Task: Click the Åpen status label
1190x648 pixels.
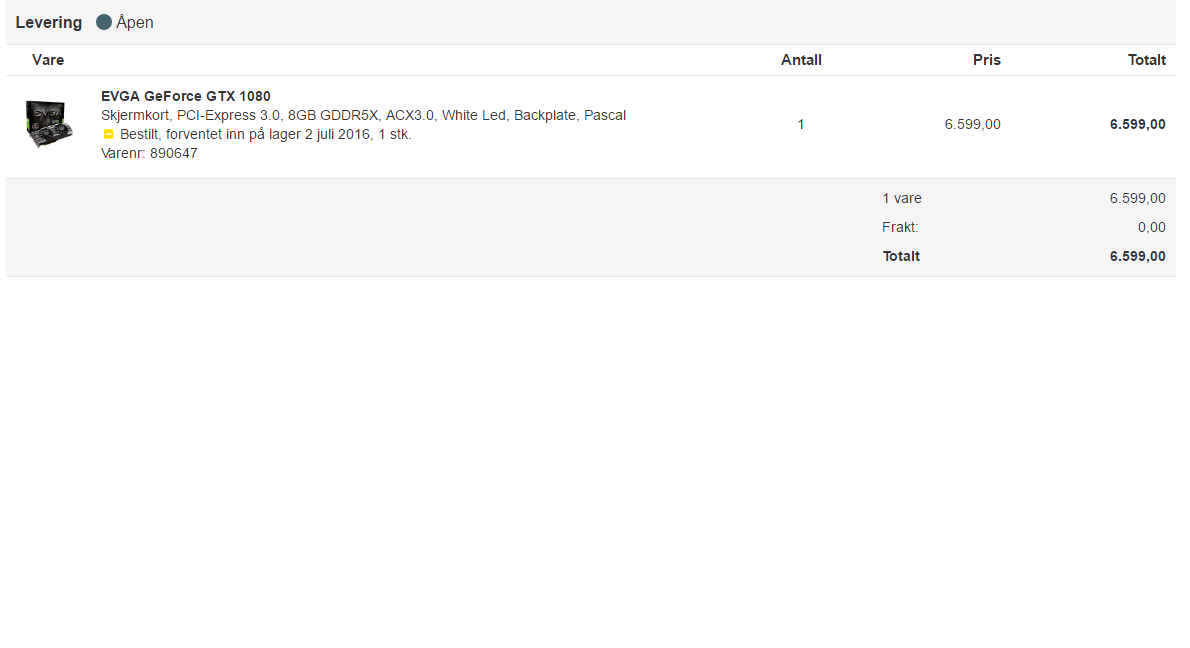Action: click(x=135, y=22)
